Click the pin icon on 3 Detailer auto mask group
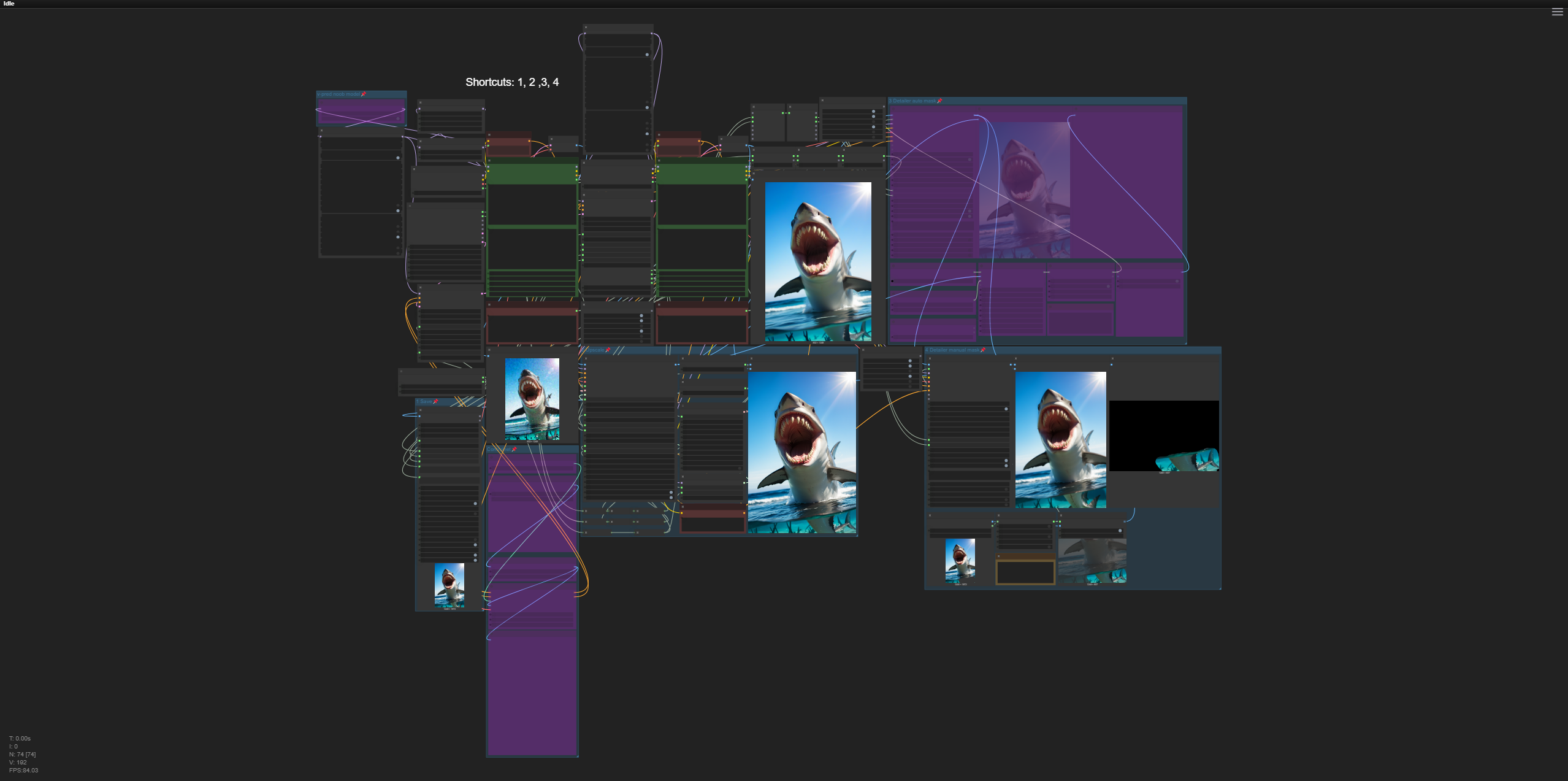 click(939, 101)
